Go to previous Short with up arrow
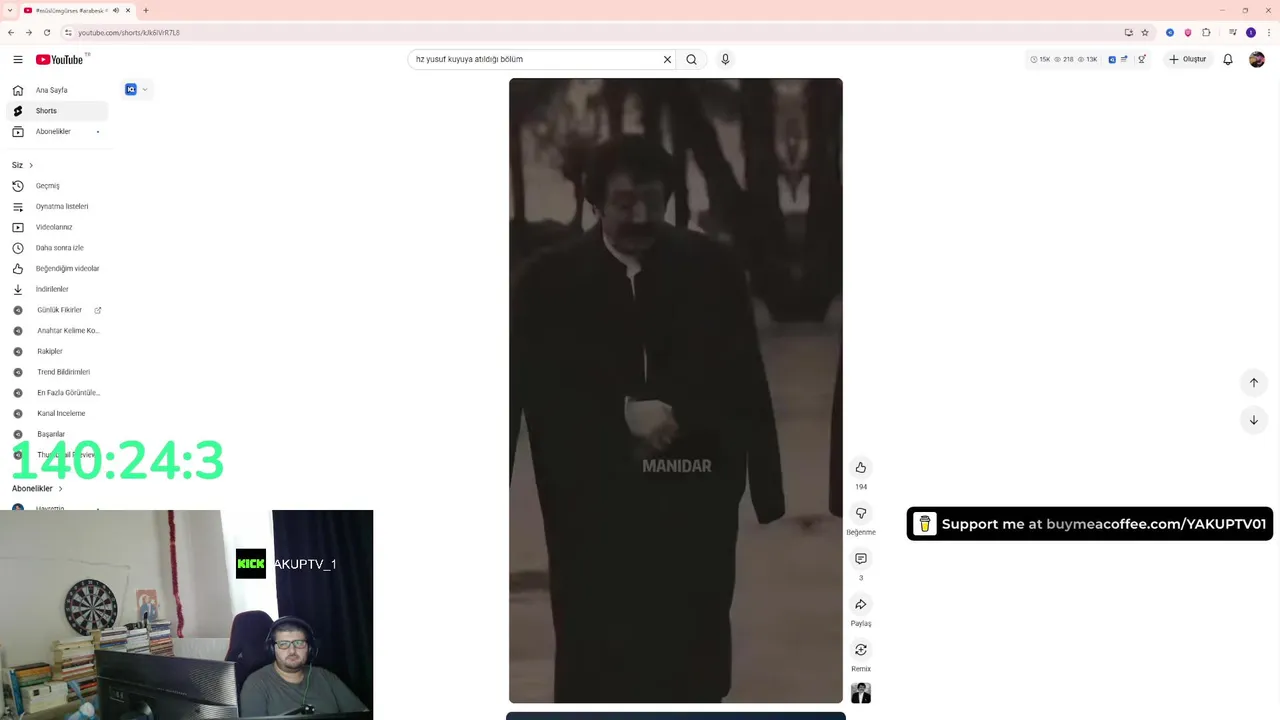 tap(1254, 383)
